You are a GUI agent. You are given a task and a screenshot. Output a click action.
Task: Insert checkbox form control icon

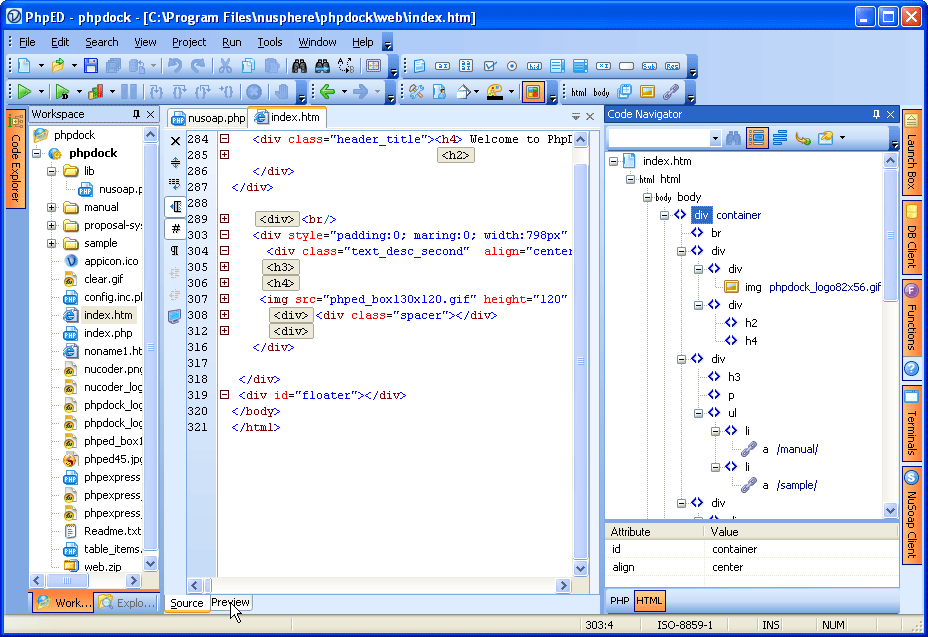[489, 66]
